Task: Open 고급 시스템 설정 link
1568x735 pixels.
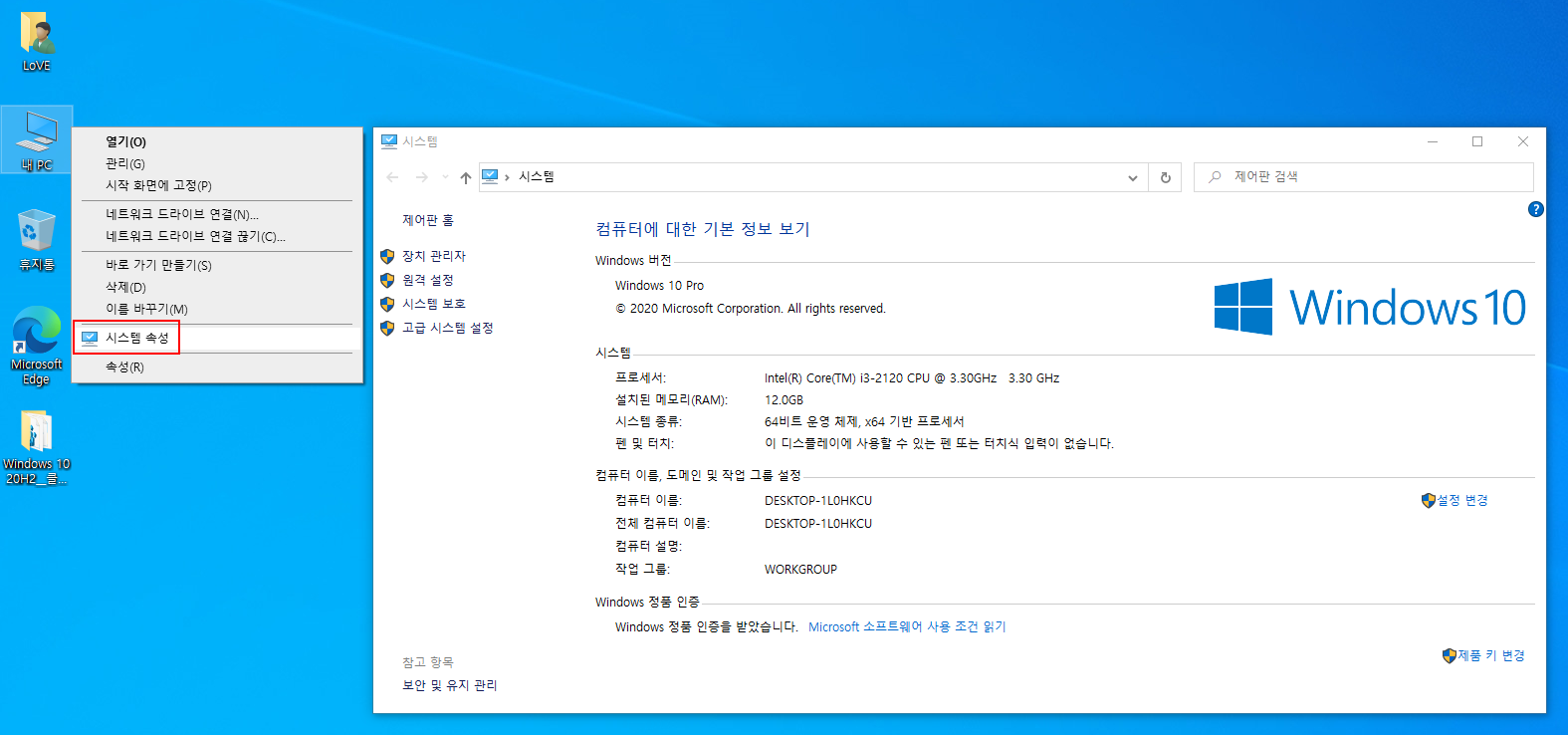Action: (448, 328)
